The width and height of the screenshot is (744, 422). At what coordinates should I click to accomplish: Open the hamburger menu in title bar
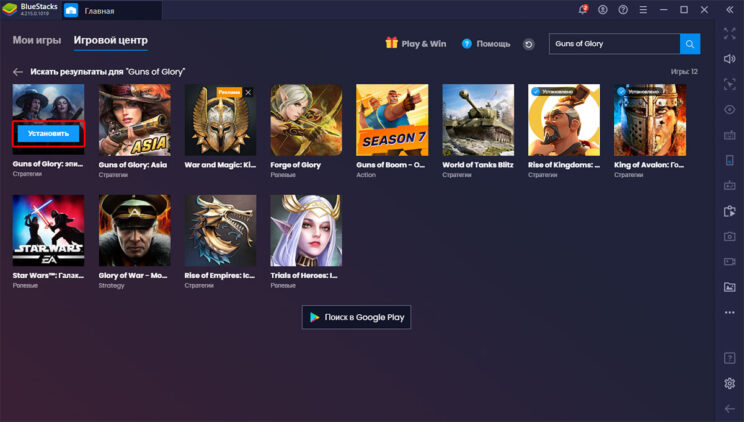[643, 10]
